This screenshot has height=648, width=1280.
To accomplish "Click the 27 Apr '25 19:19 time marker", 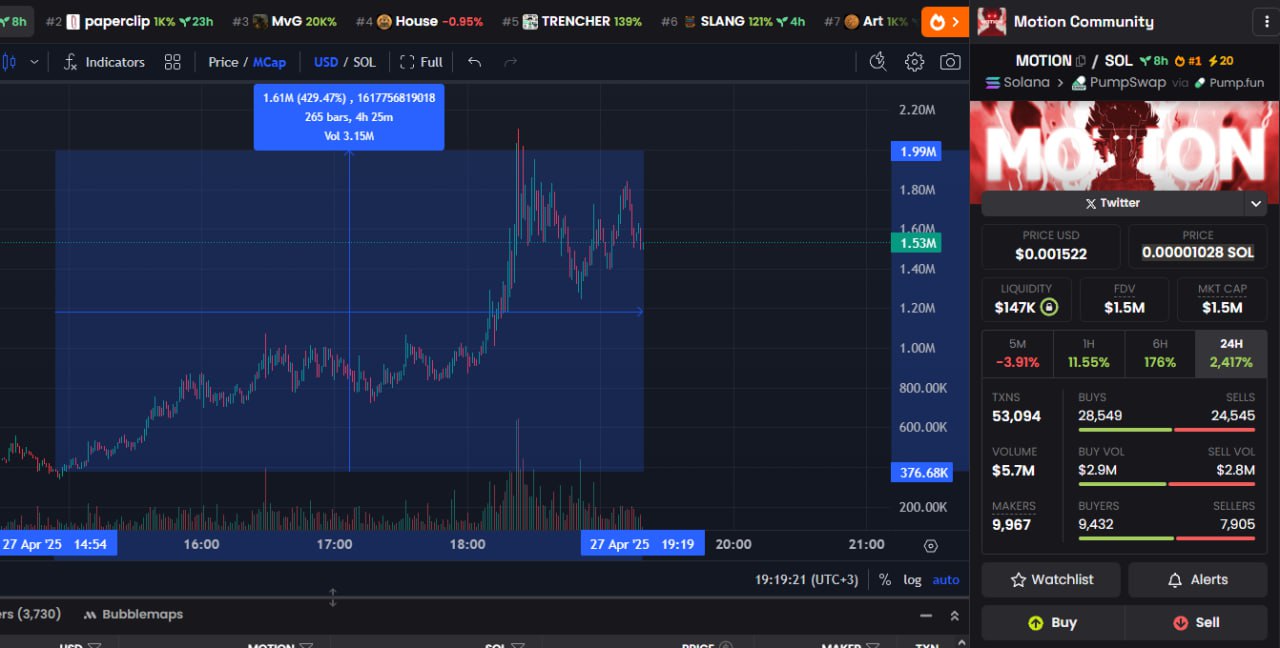I will coord(644,544).
